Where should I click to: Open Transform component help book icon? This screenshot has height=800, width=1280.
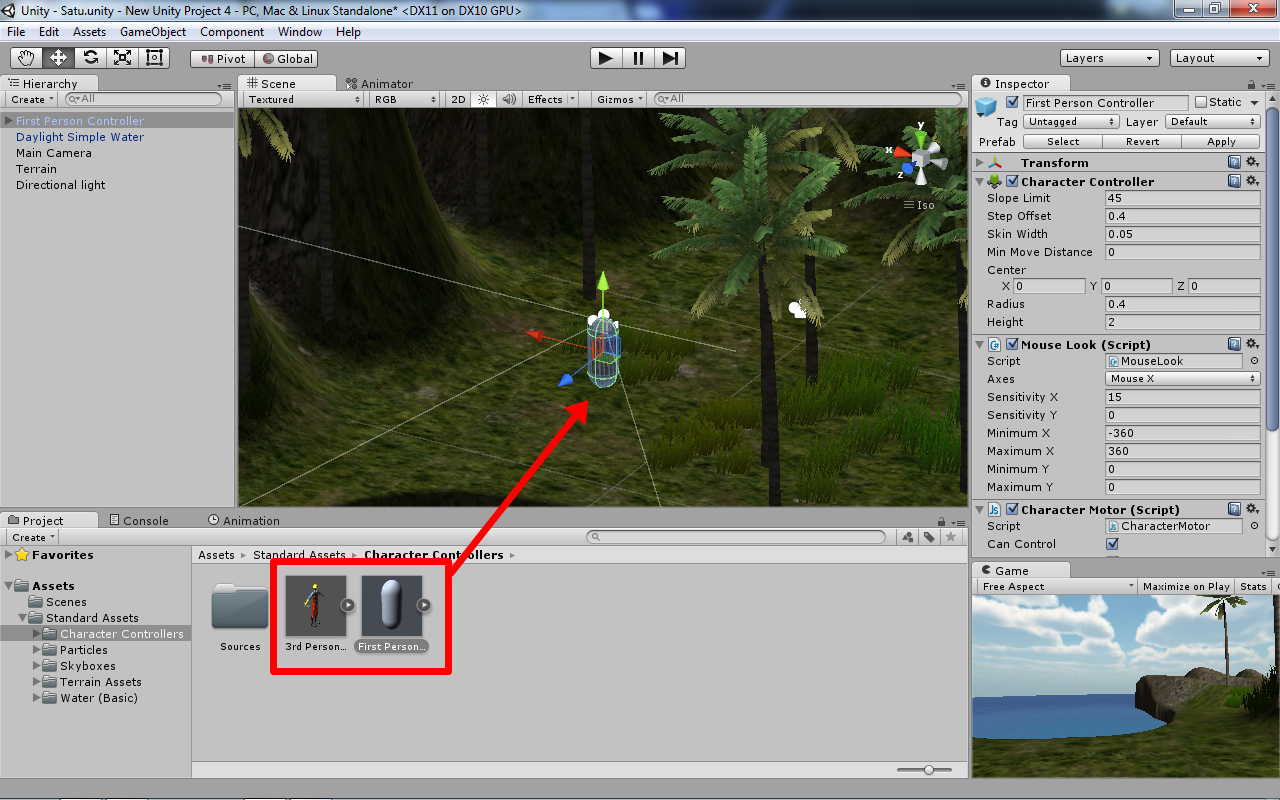1235,162
